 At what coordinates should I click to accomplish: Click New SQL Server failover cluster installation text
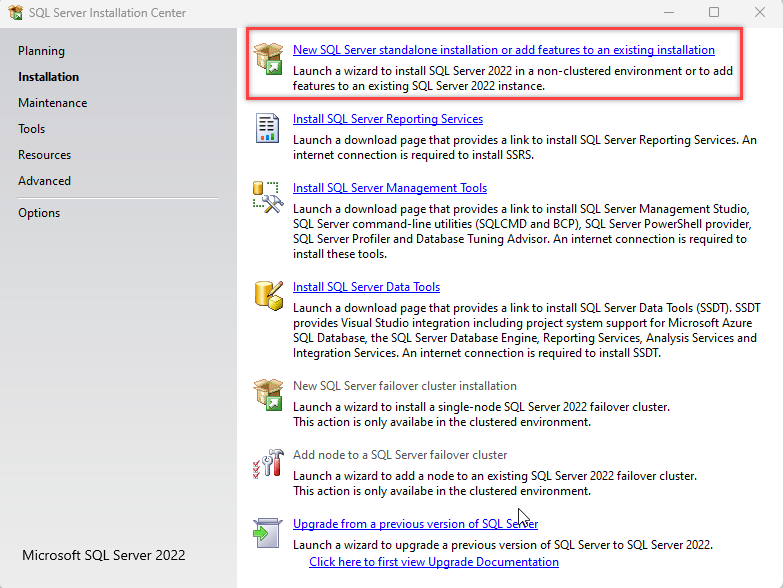(405, 386)
